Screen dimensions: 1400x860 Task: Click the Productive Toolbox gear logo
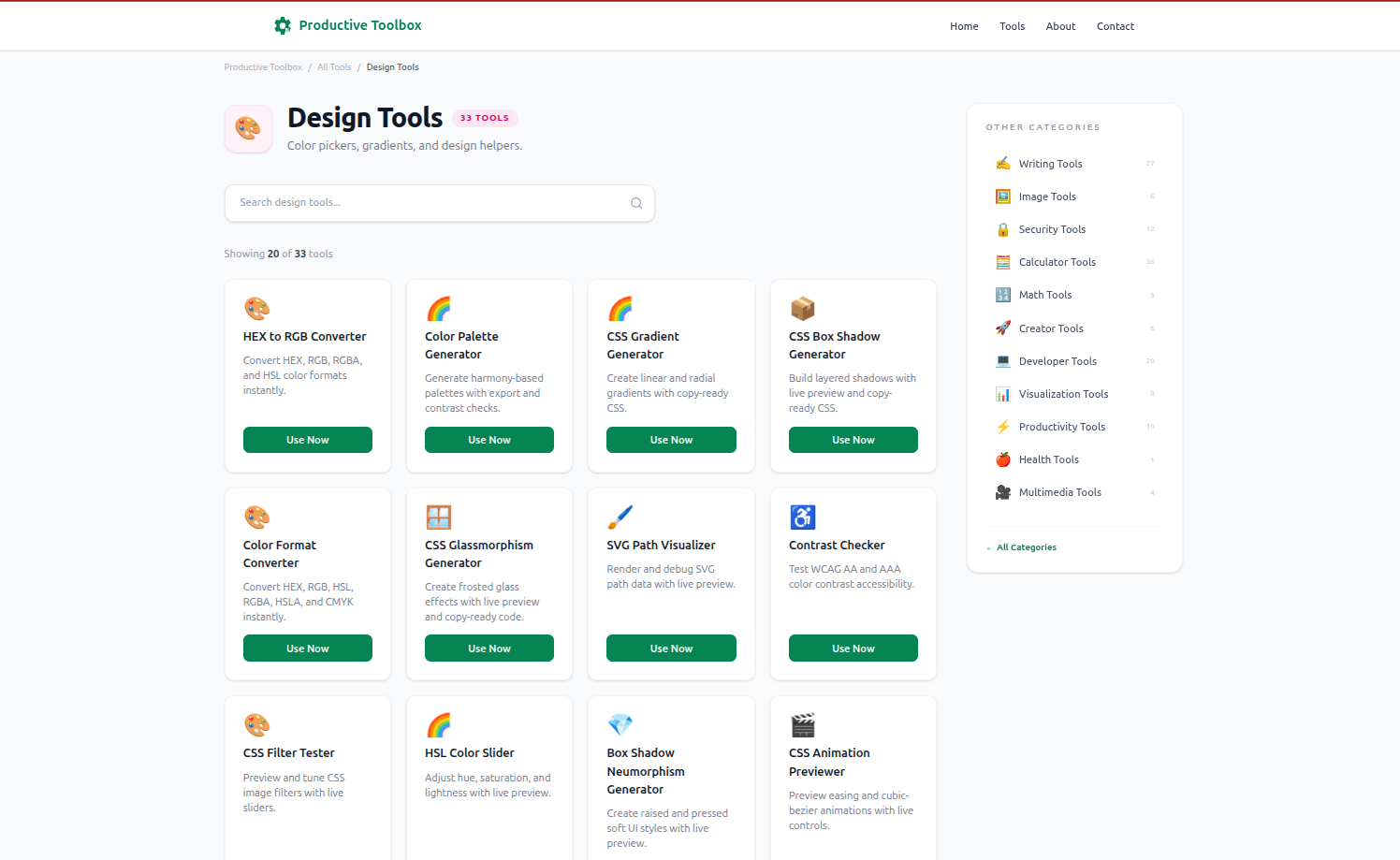(282, 25)
